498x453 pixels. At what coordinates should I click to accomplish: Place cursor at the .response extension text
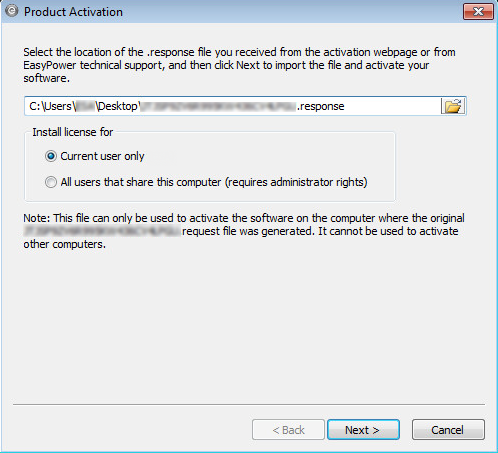point(321,106)
